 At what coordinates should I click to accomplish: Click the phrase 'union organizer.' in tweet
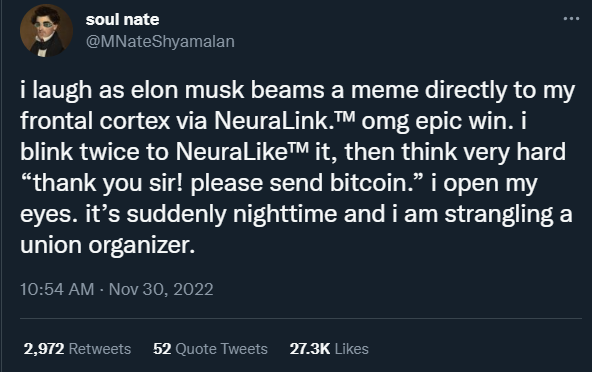coord(108,245)
